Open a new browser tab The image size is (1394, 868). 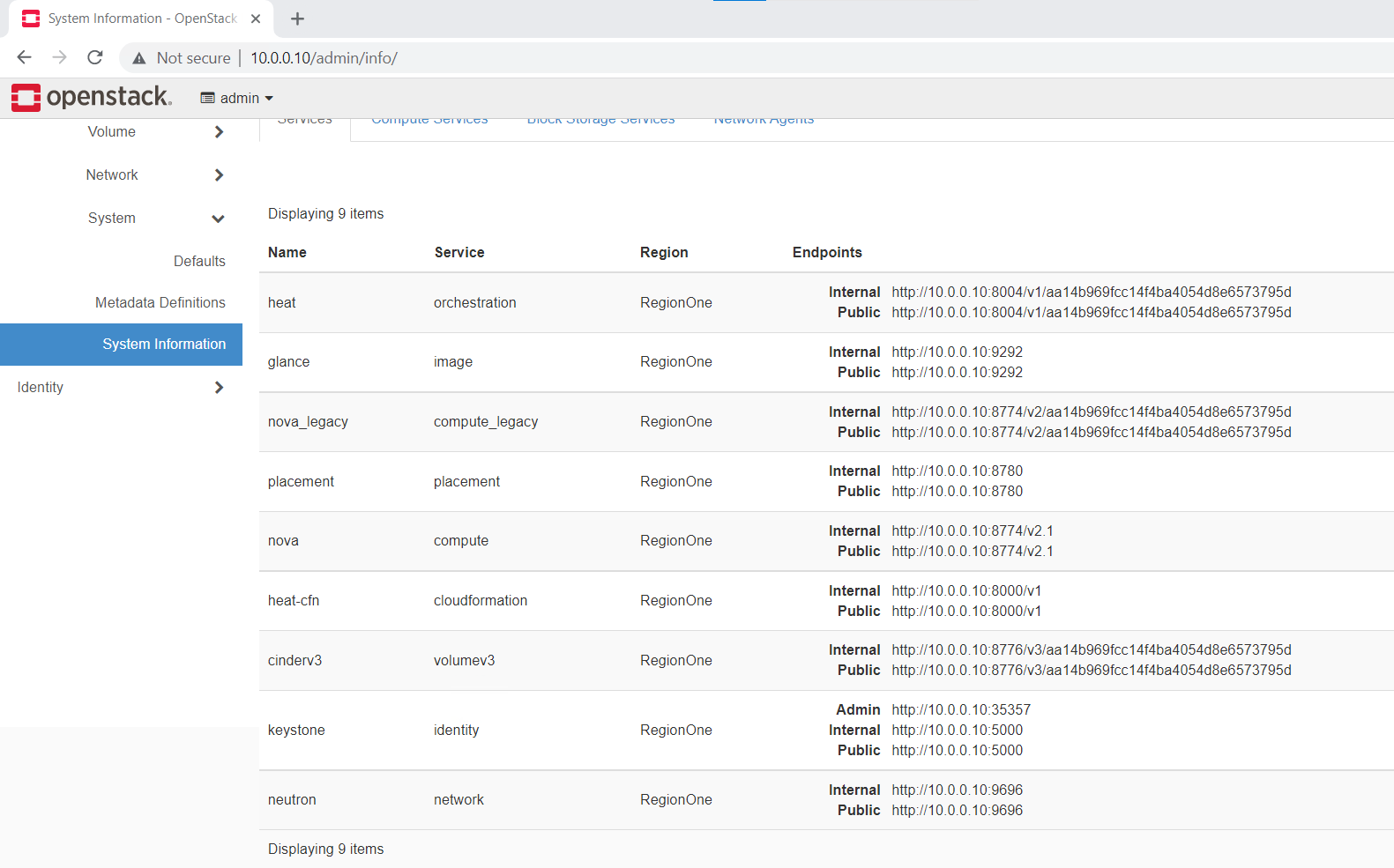coord(297,19)
